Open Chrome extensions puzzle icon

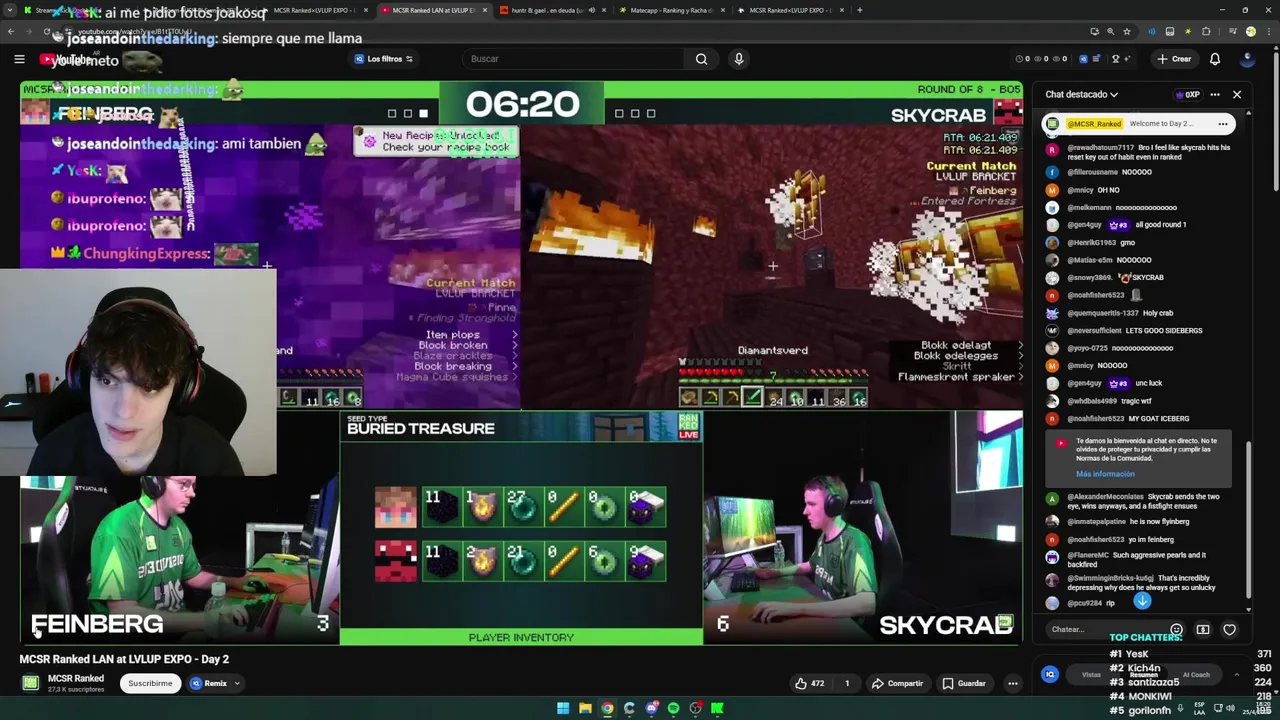(x=1206, y=31)
